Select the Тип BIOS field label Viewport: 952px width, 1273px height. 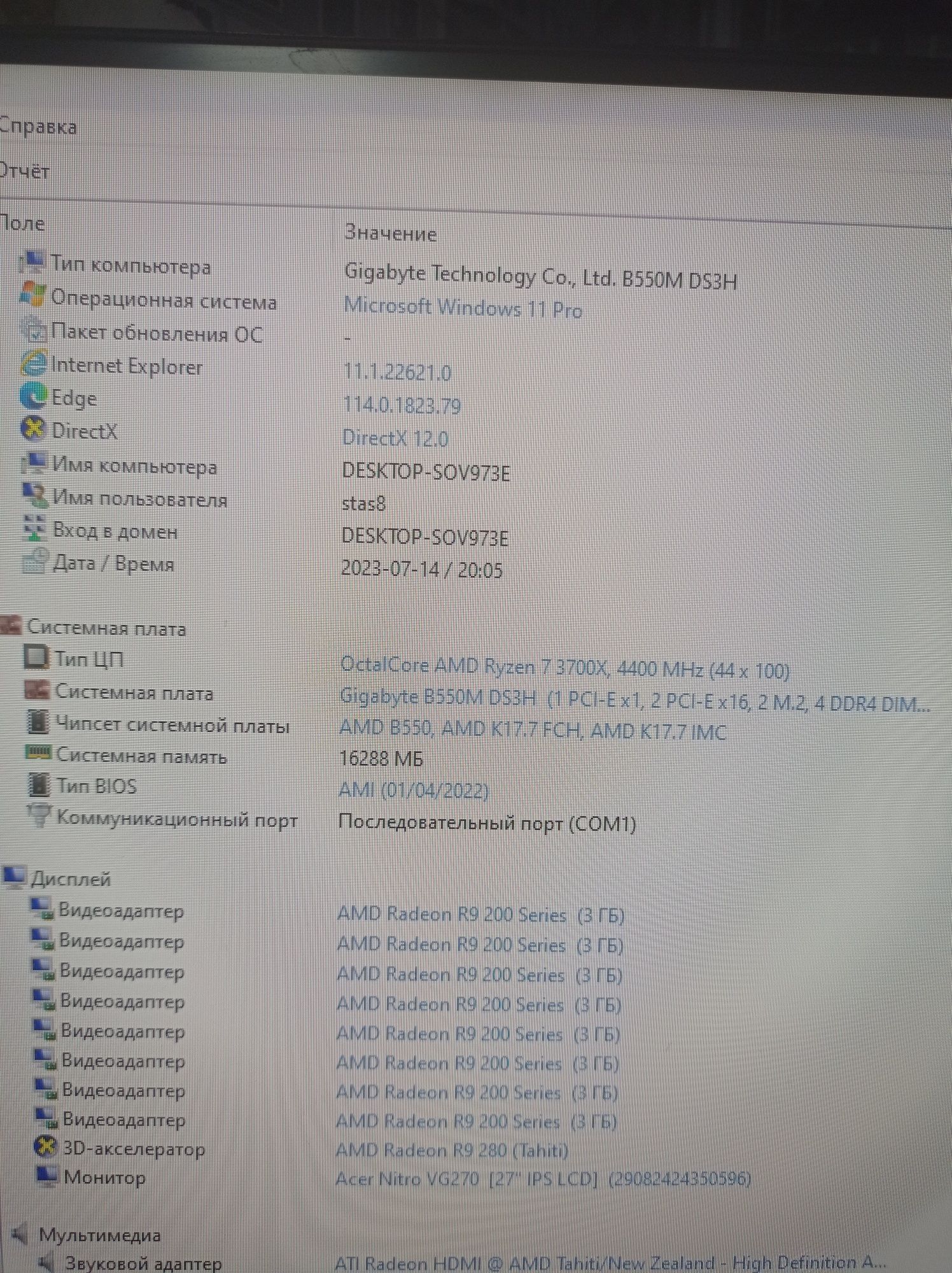pyautogui.click(x=97, y=787)
